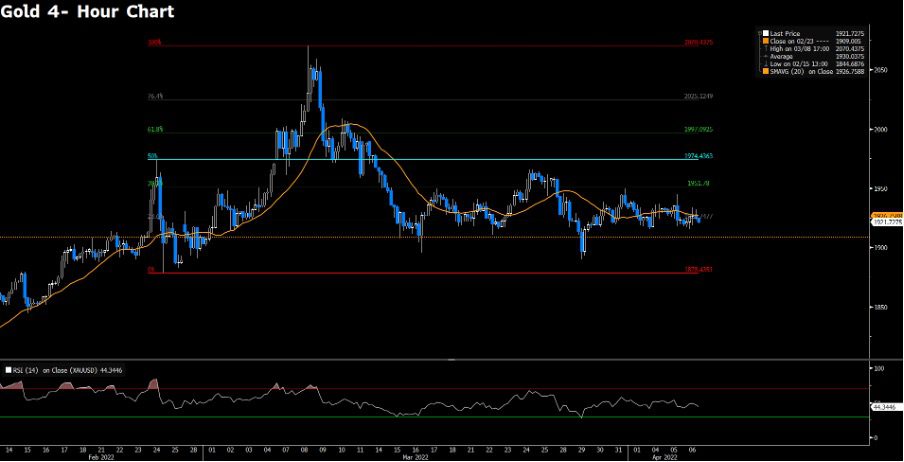This screenshot has width=904, height=462.
Task: Click the 'Last Price' legend label
Action: pos(784,34)
